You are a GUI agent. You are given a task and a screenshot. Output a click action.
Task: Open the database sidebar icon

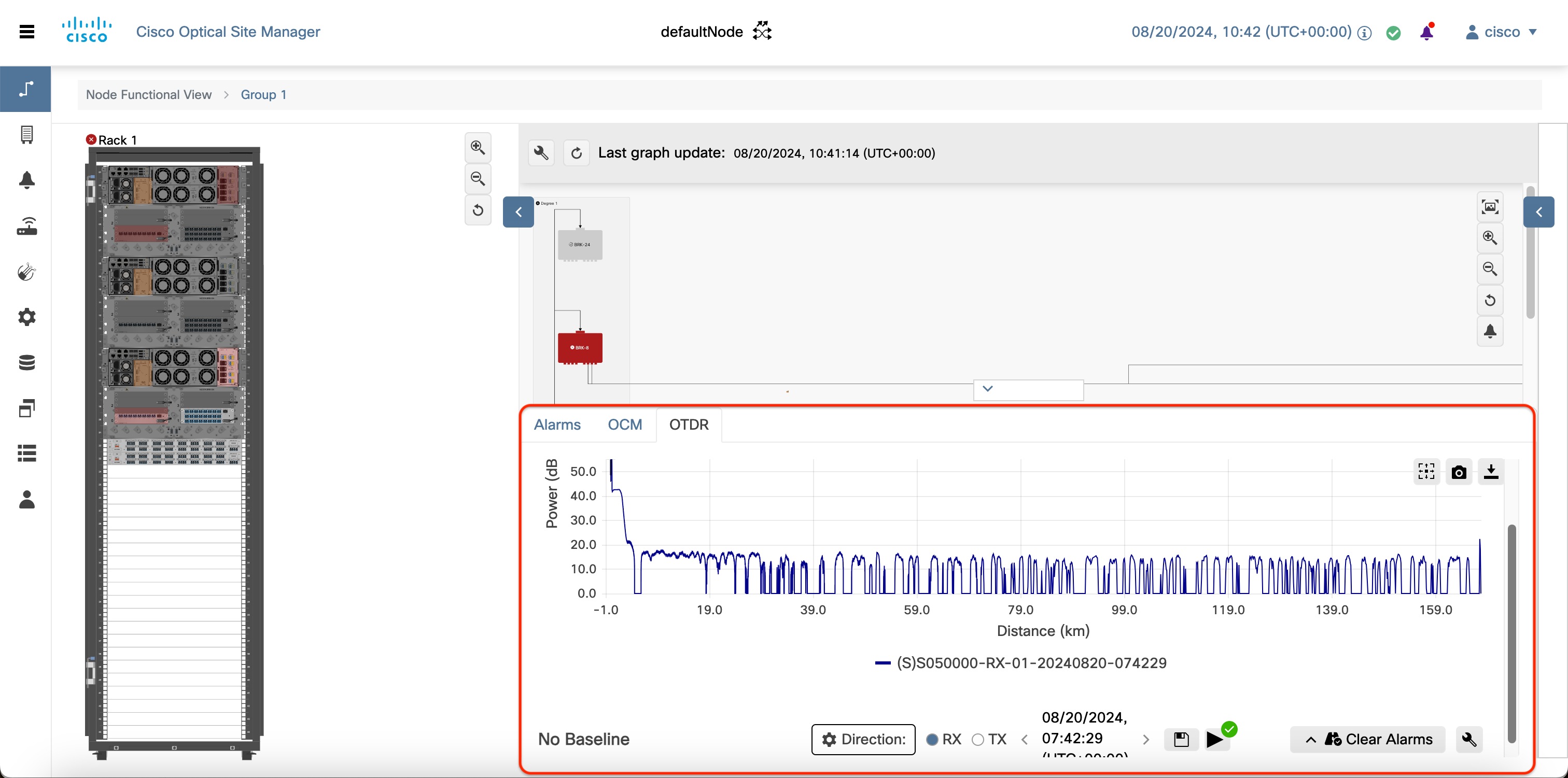pyautogui.click(x=27, y=362)
